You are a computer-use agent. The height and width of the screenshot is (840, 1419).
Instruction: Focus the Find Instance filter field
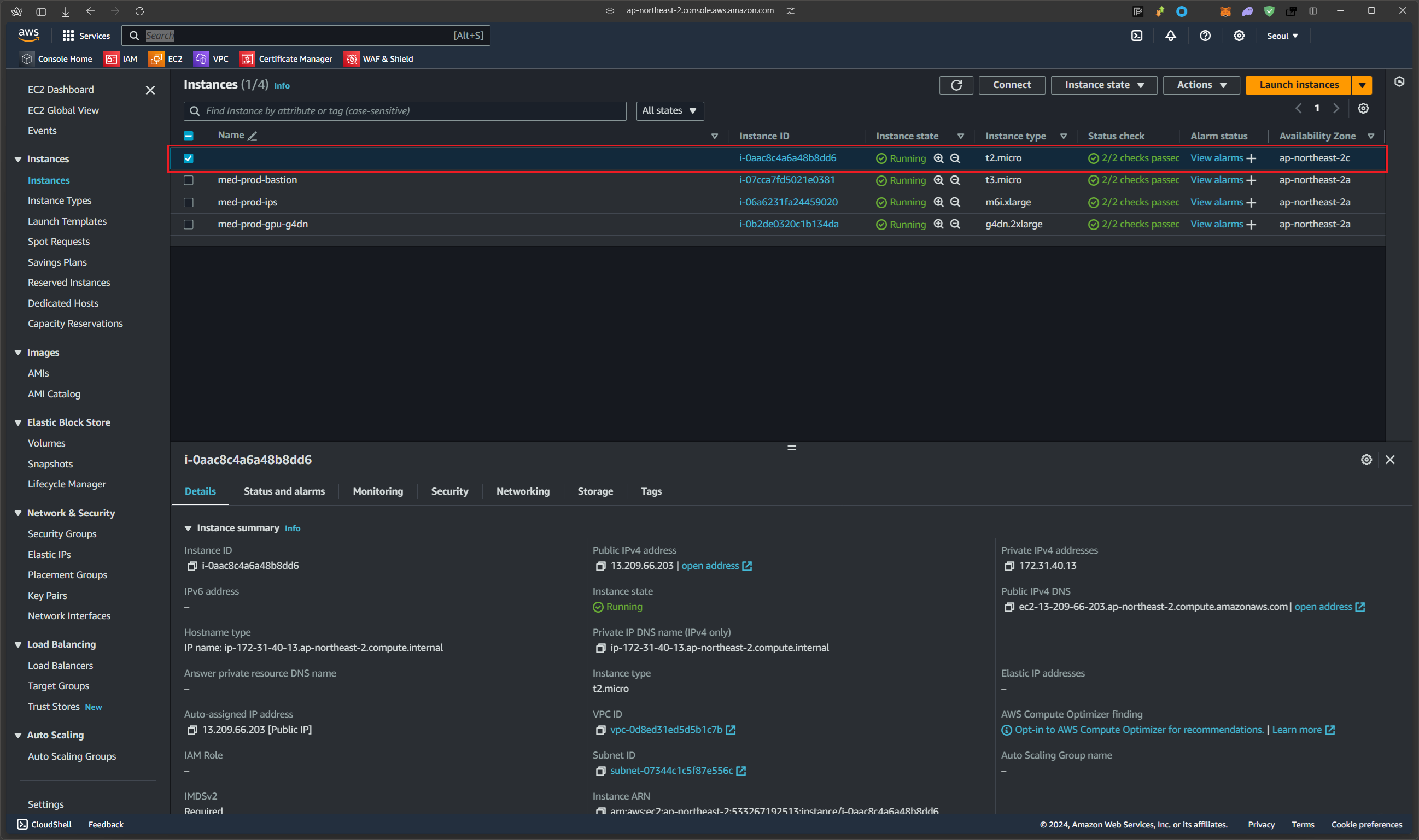(x=405, y=111)
